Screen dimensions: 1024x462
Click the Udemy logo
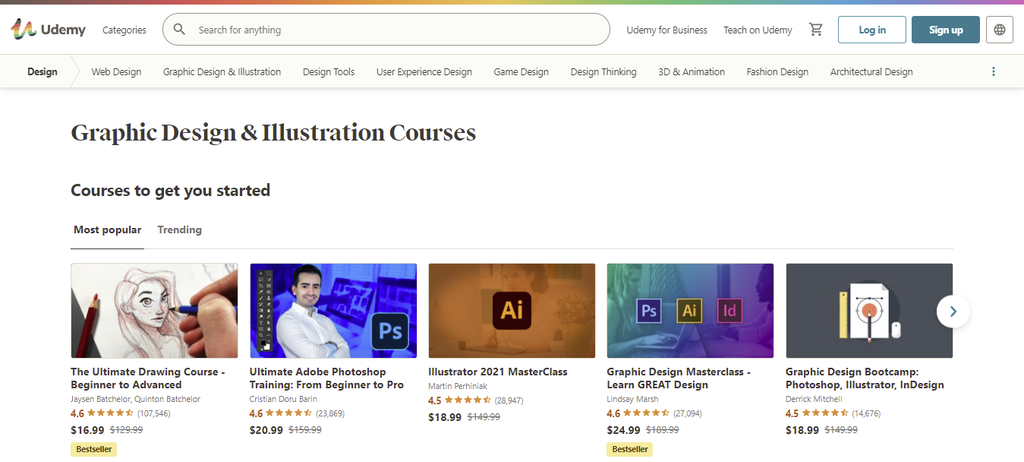[48, 29]
